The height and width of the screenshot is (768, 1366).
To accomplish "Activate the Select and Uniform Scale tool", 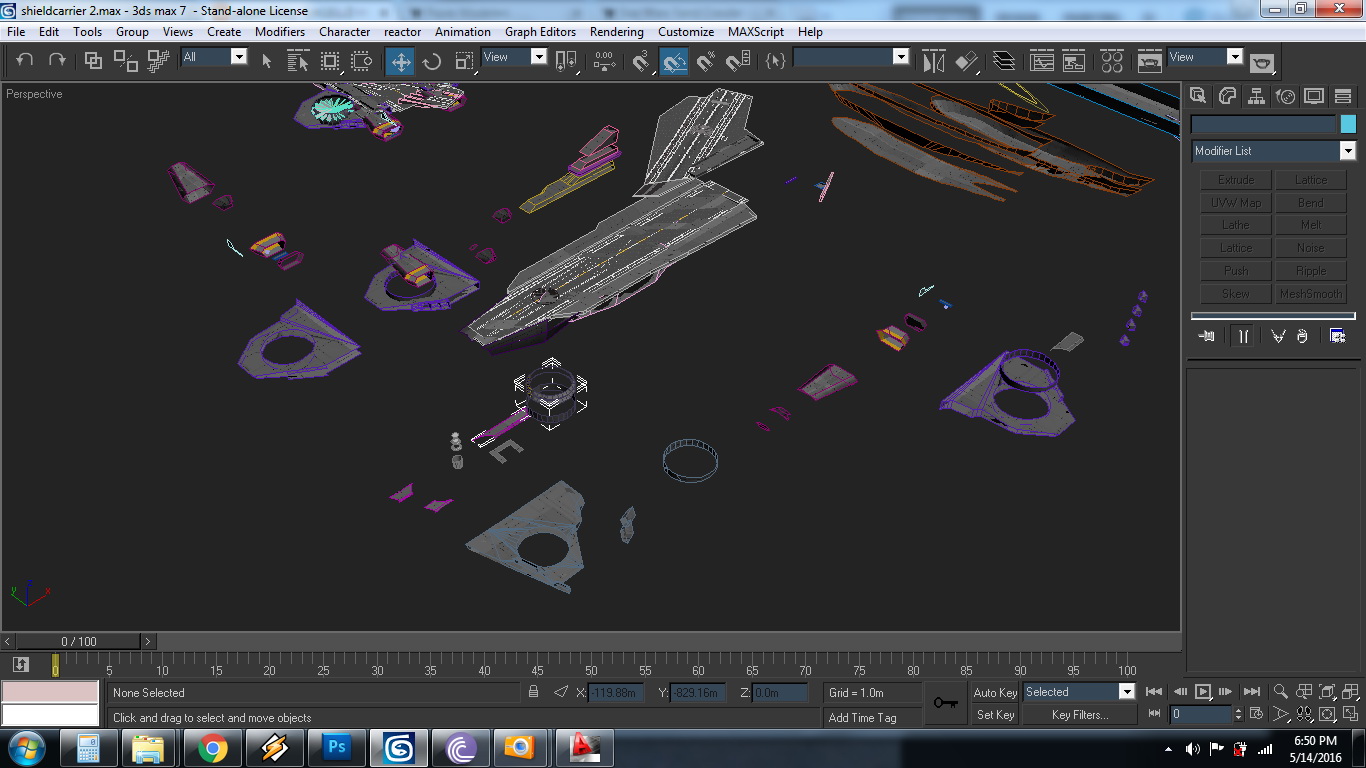I will tap(464, 61).
